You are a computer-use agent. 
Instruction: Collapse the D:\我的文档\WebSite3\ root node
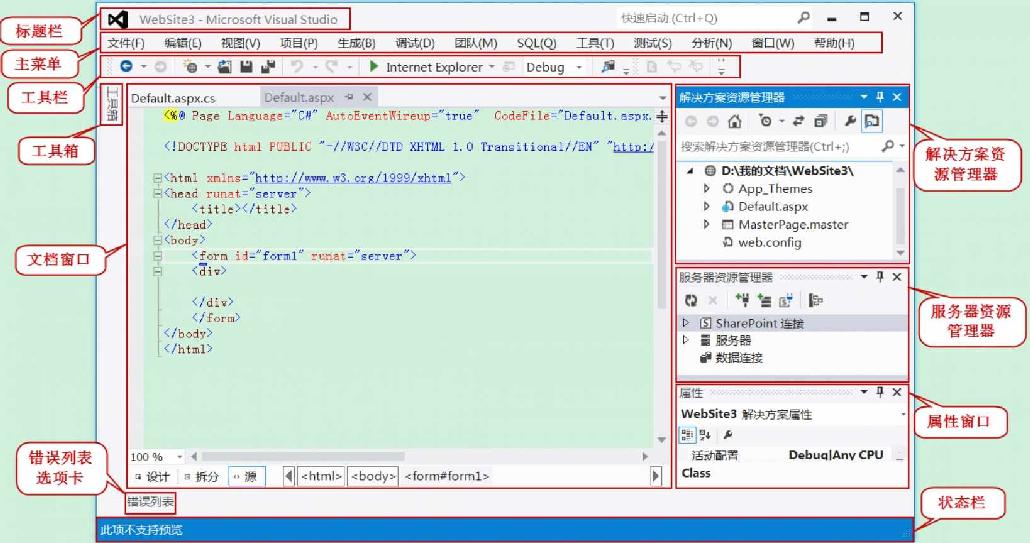(690, 171)
